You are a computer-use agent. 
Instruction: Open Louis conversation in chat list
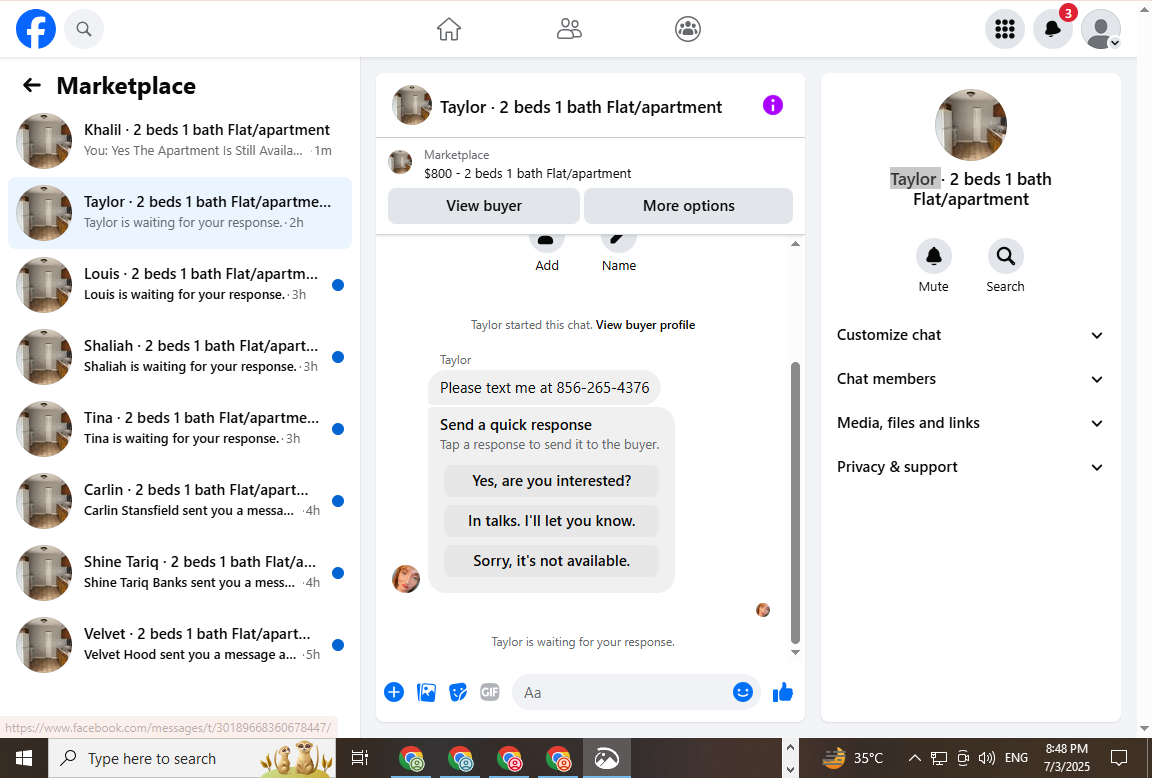180,285
